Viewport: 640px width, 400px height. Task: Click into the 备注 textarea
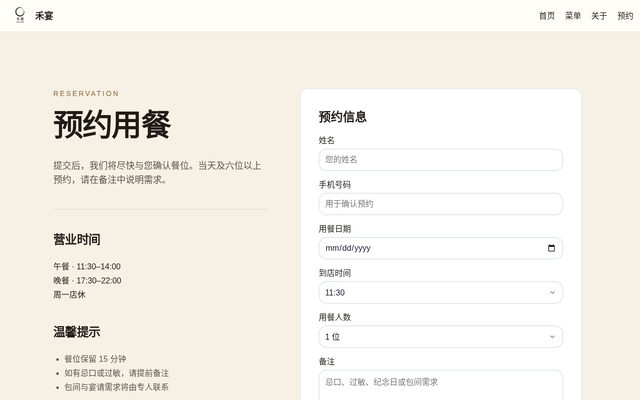click(x=441, y=385)
